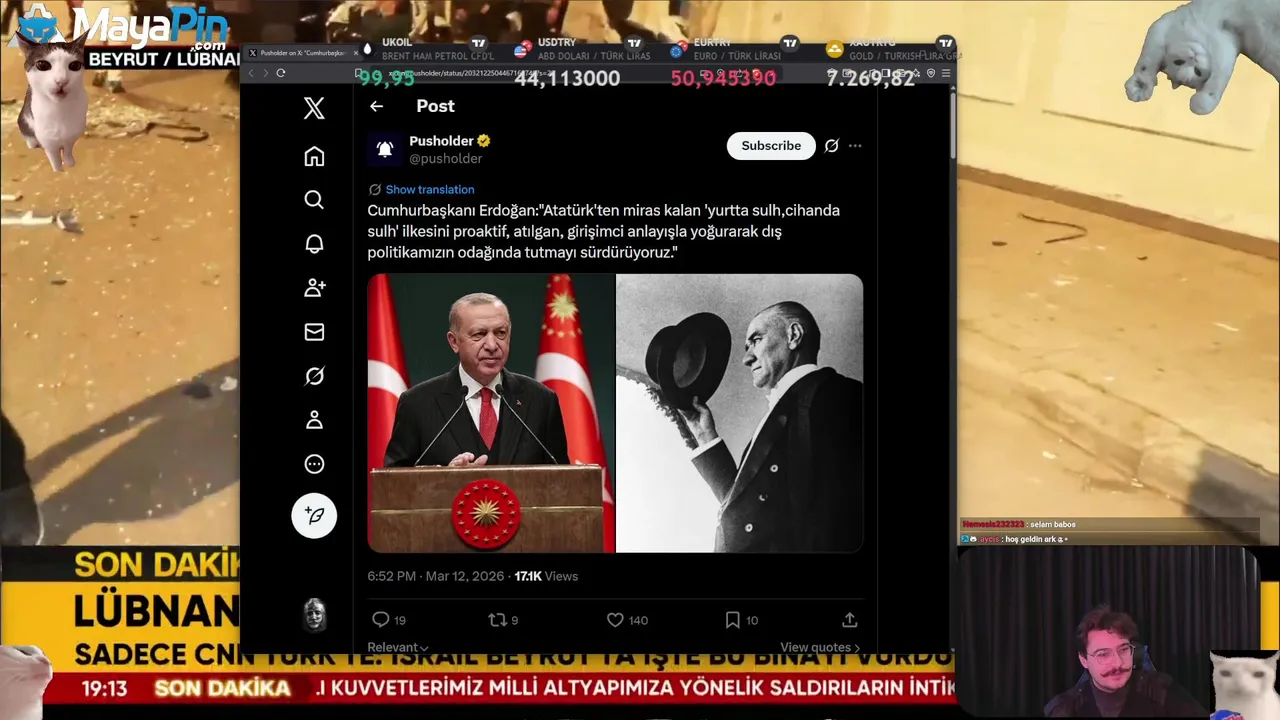Click the X logo in sidebar
The image size is (1280, 720).
(x=314, y=108)
